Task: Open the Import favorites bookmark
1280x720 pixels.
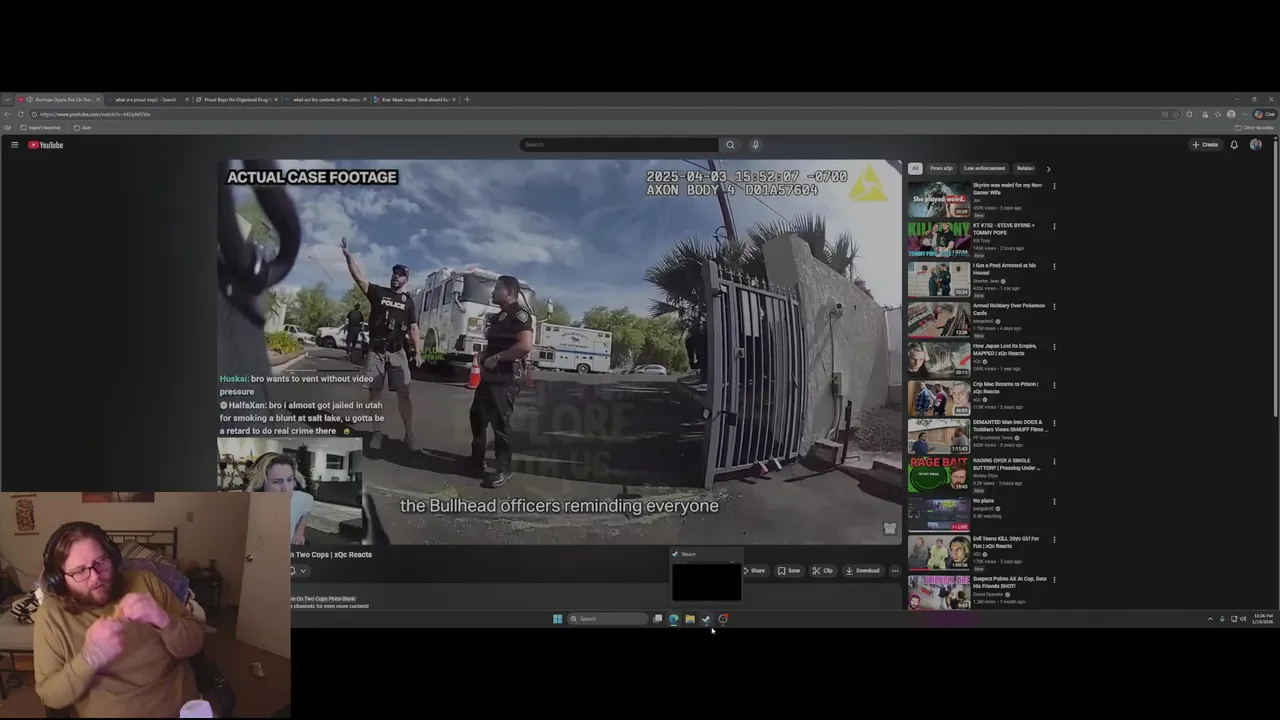Action: (x=41, y=128)
